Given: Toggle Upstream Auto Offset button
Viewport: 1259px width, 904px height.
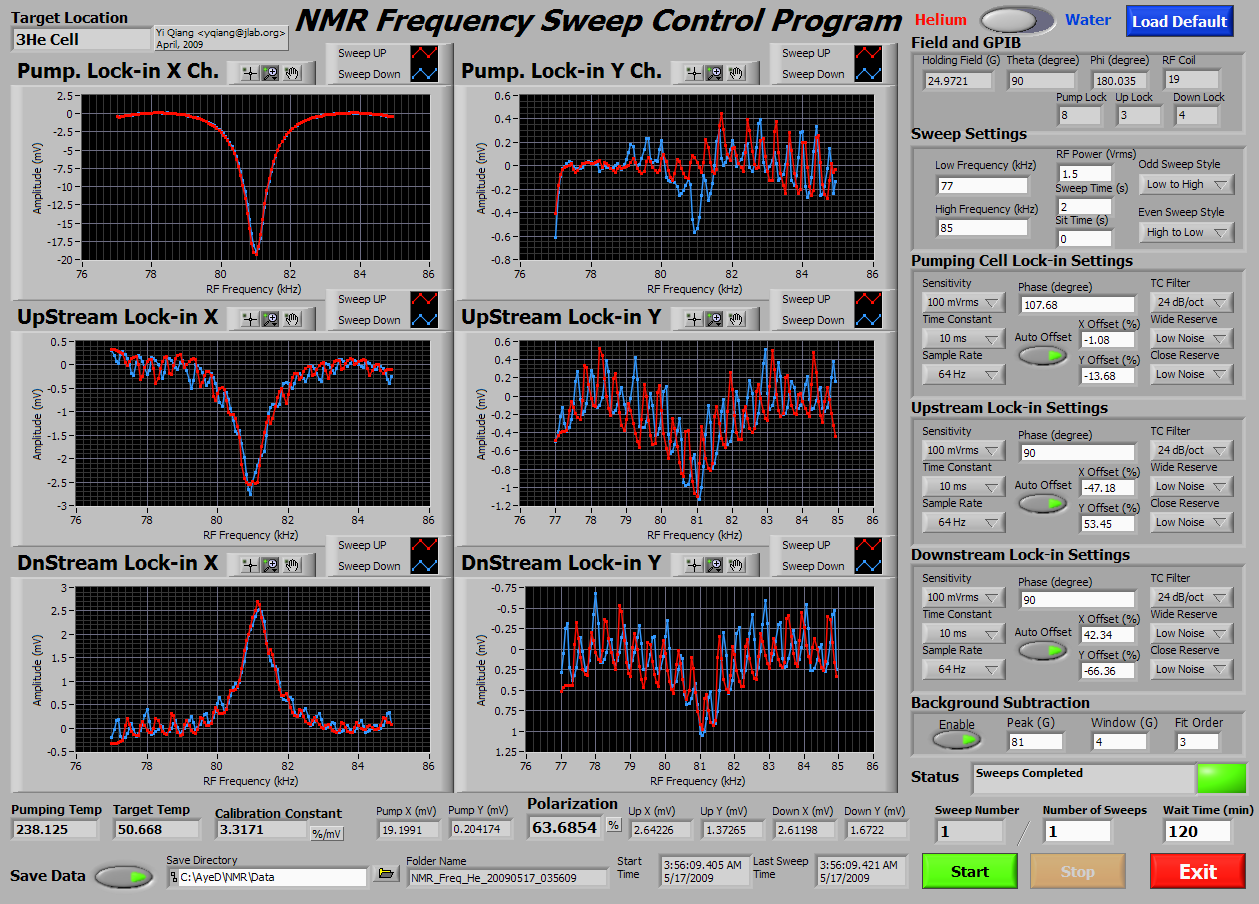Looking at the screenshot, I should click(x=1043, y=503).
